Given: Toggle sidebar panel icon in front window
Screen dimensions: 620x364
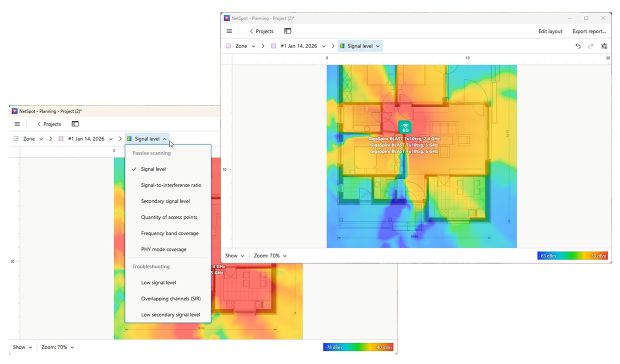Looking at the screenshot, I should tap(287, 31).
